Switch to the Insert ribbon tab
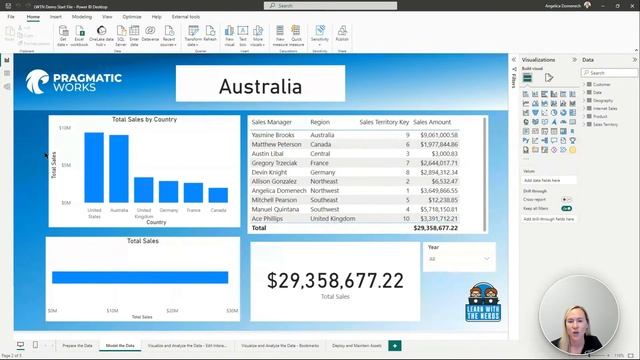 [56, 17]
